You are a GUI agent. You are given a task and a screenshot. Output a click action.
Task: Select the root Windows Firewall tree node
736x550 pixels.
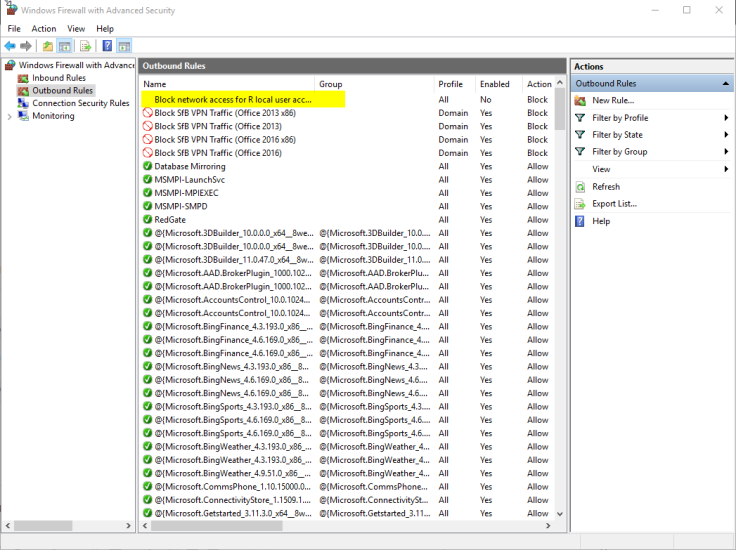pyautogui.click(x=76, y=65)
